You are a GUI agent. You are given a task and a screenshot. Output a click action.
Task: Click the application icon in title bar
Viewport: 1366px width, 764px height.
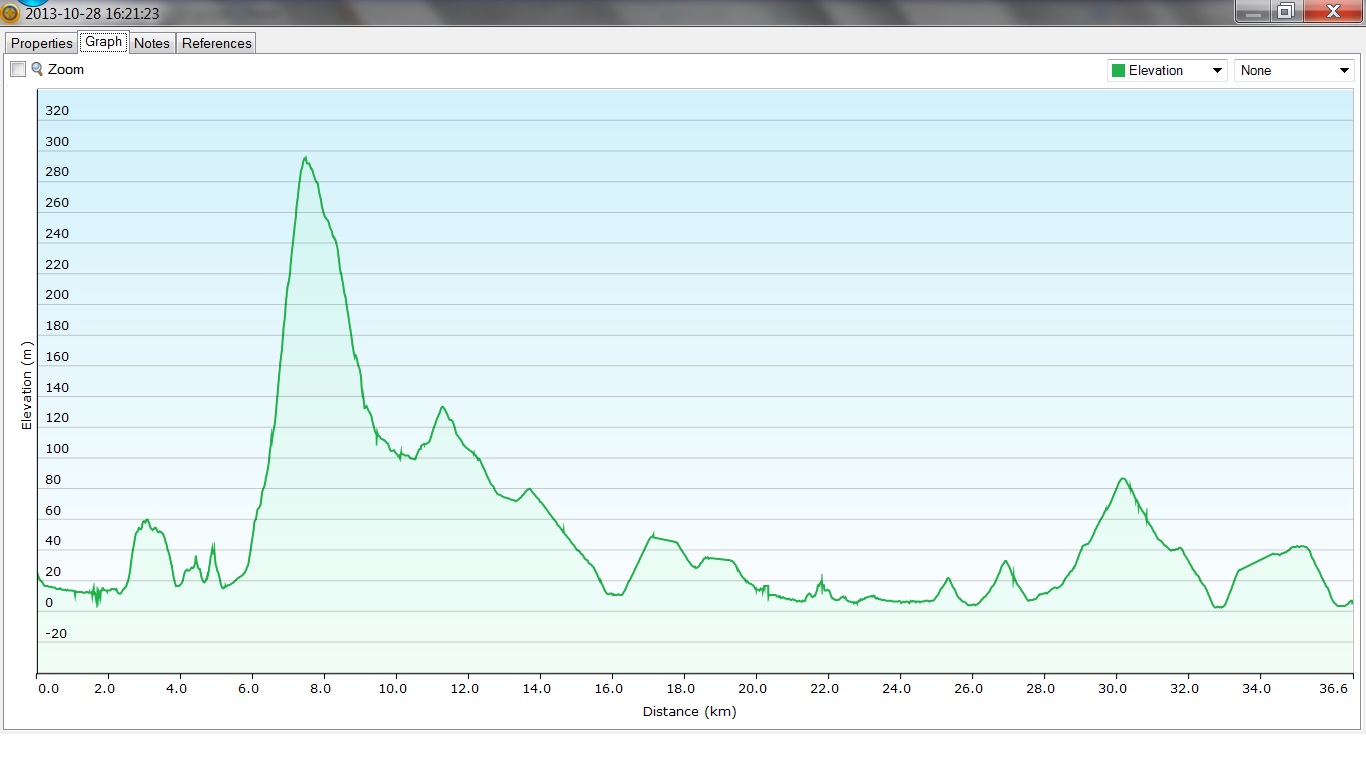coord(11,14)
